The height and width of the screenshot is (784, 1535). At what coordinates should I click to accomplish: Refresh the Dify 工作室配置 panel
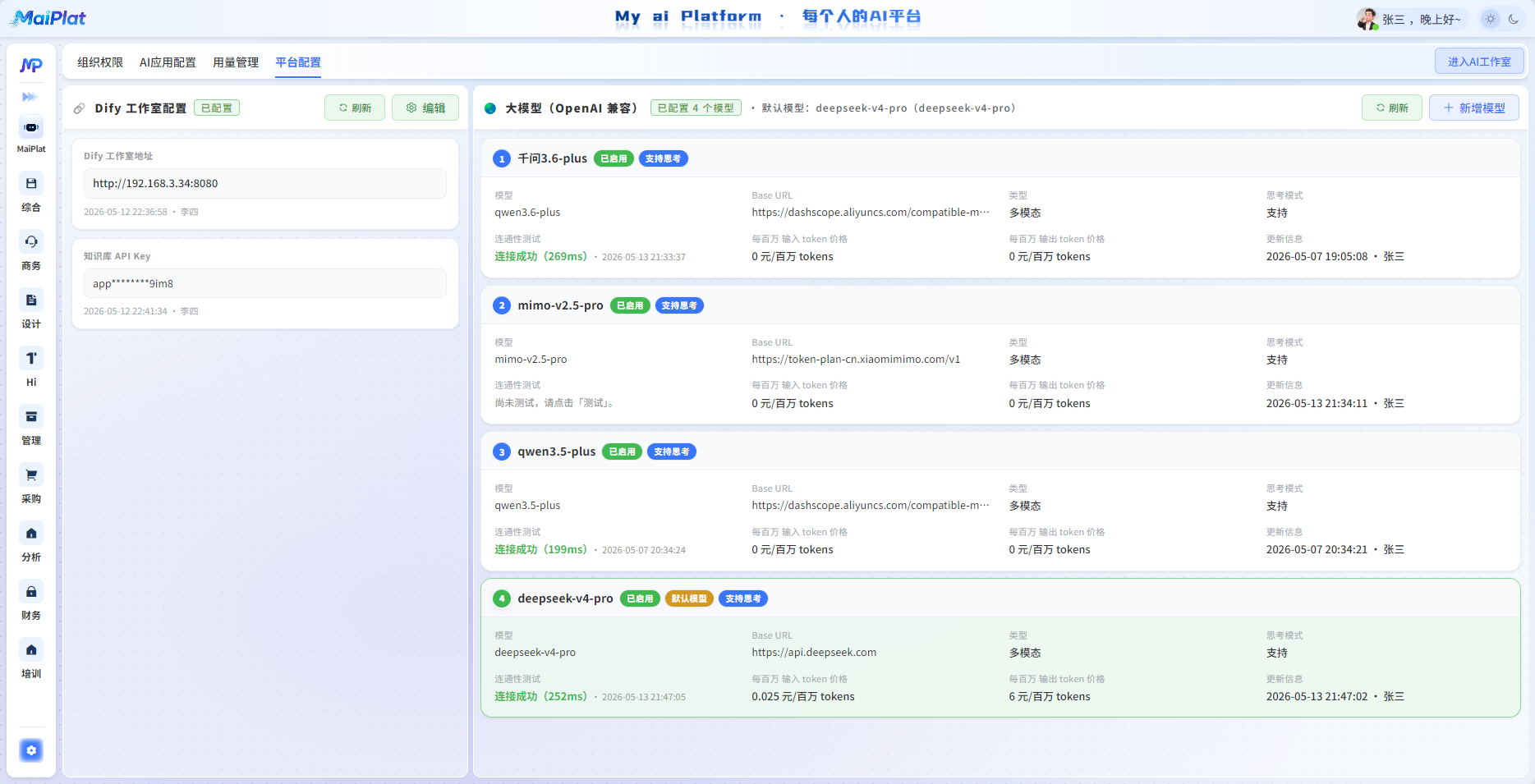[x=355, y=108]
